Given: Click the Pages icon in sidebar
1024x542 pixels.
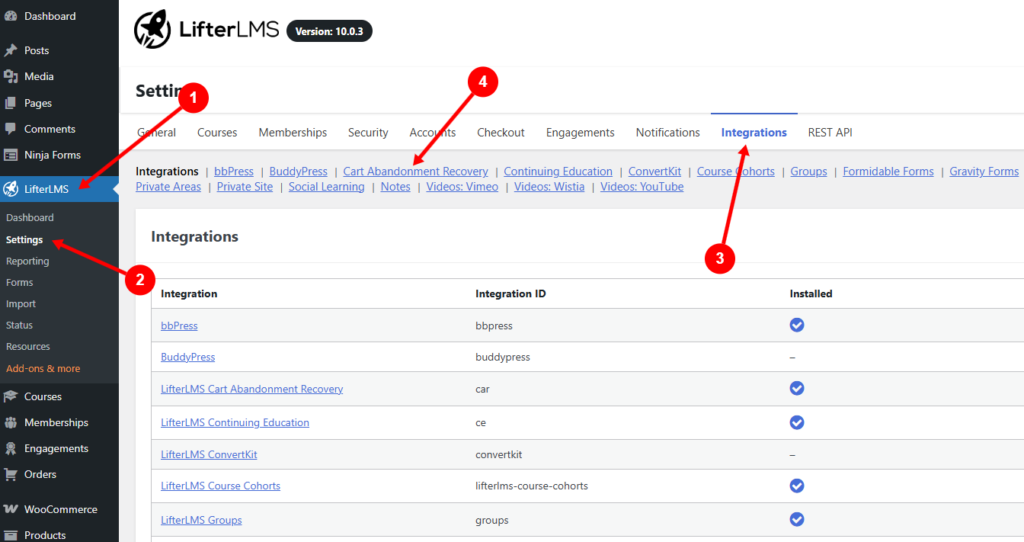Looking at the screenshot, I should click(x=10, y=103).
